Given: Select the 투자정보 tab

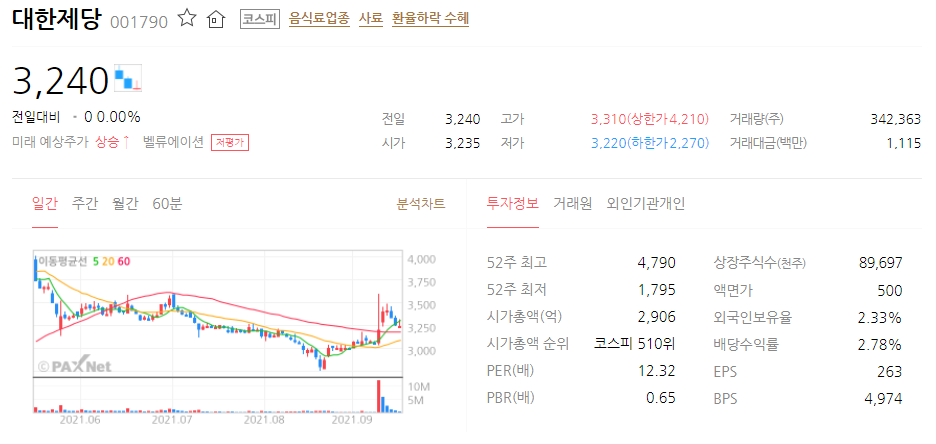Looking at the screenshot, I should pyautogui.click(x=513, y=204).
